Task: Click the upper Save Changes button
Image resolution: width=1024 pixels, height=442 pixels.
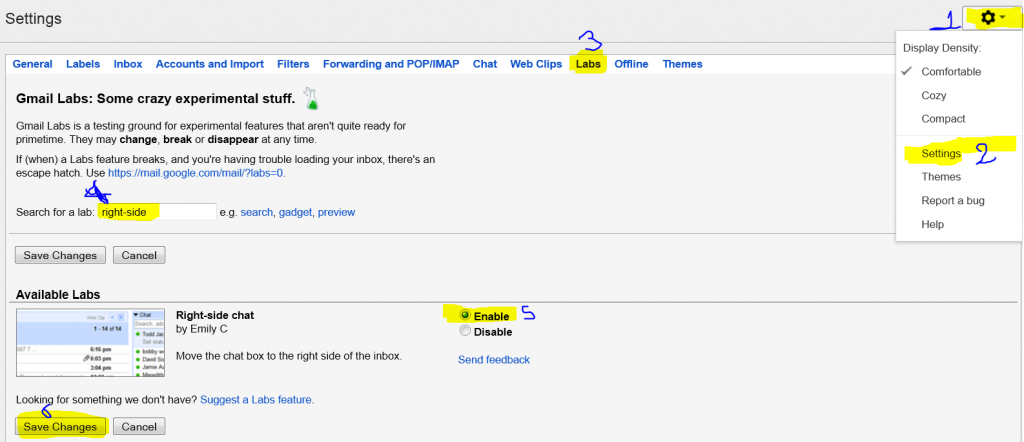Action: pyautogui.click(x=60, y=255)
